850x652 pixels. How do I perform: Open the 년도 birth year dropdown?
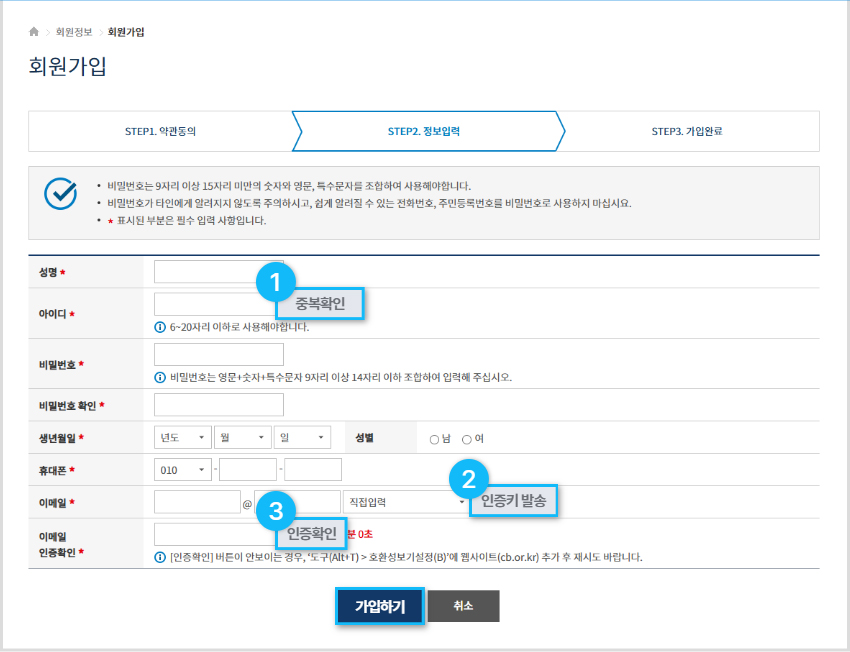click(x=181, y=437)
